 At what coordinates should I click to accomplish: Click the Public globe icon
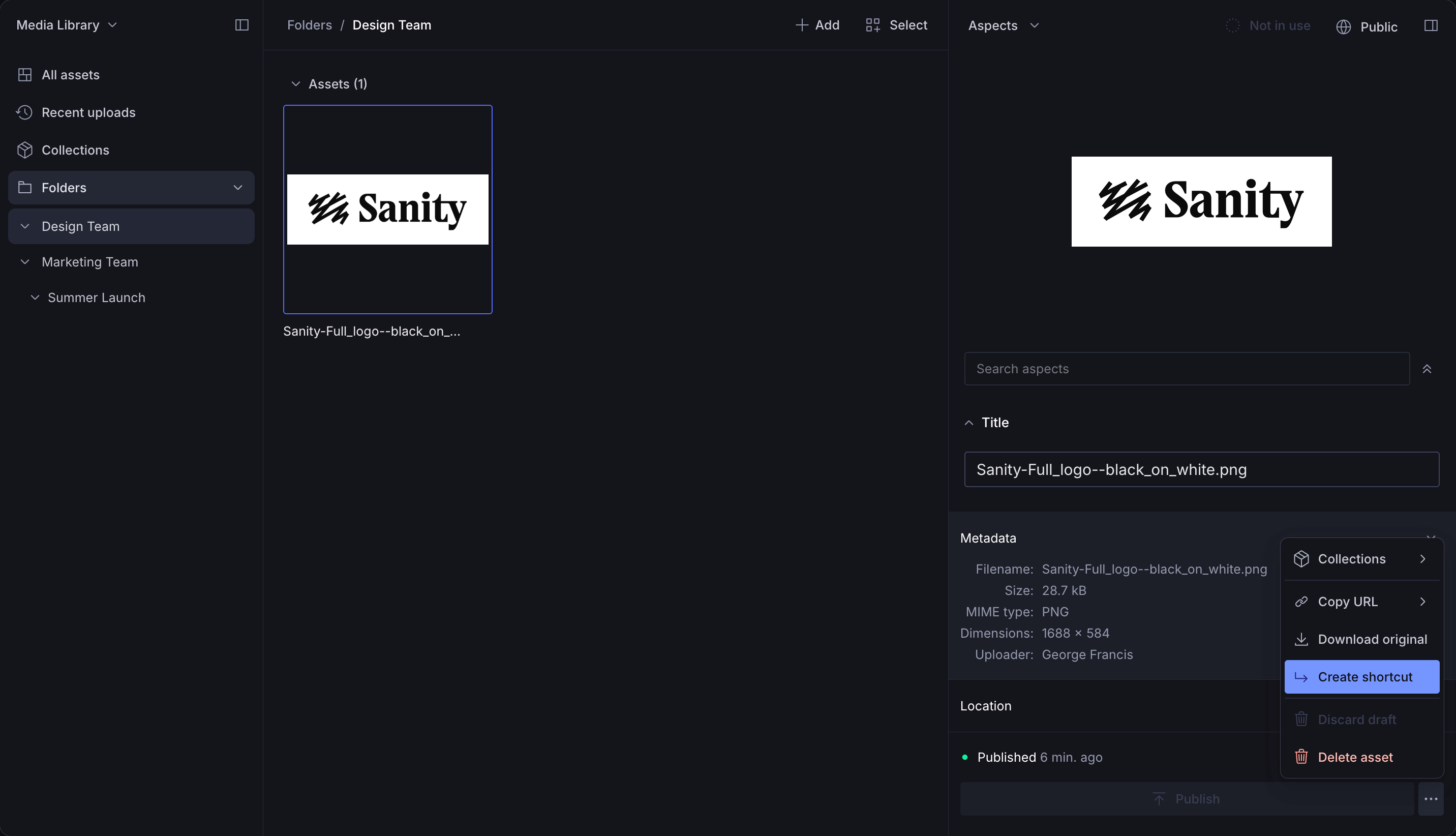pos(1344,27)
